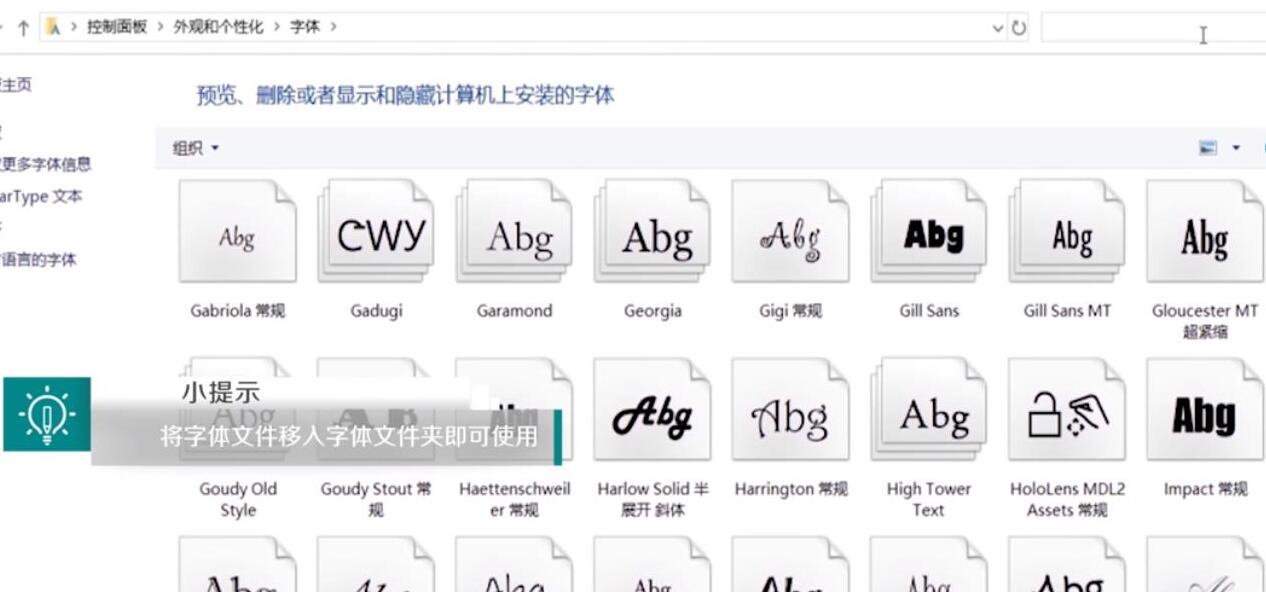
Task: Click the Goudy Stout 常规 label
Action: 376,499
